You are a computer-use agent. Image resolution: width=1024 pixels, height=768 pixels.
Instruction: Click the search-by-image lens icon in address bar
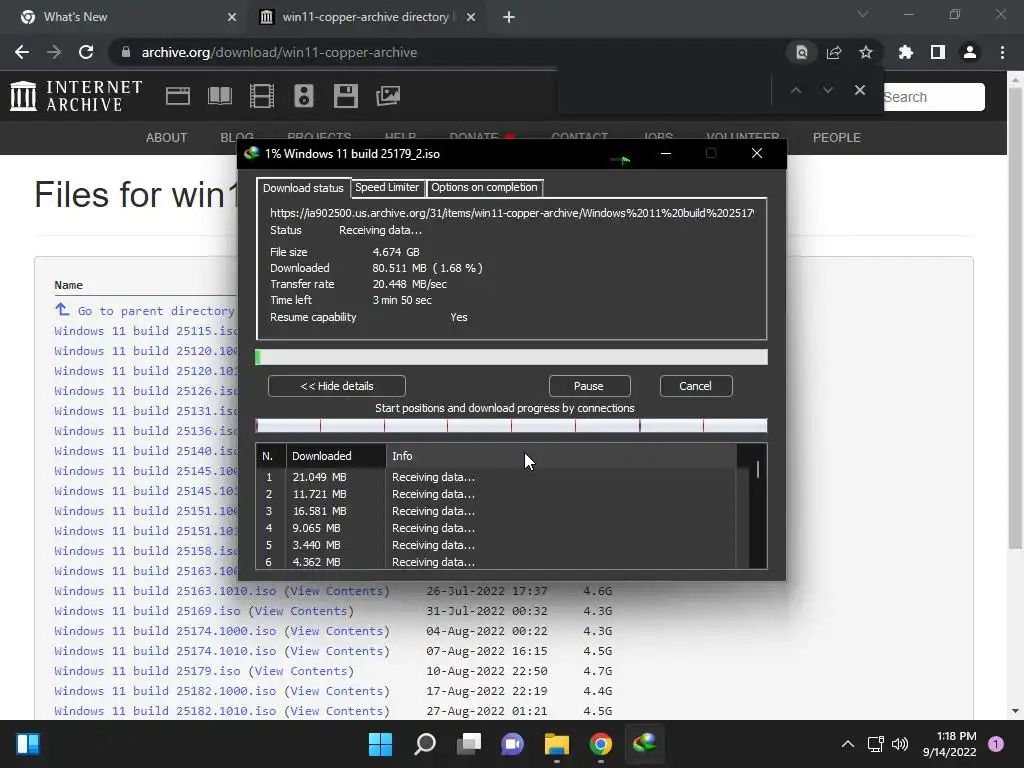pos(802,52)
